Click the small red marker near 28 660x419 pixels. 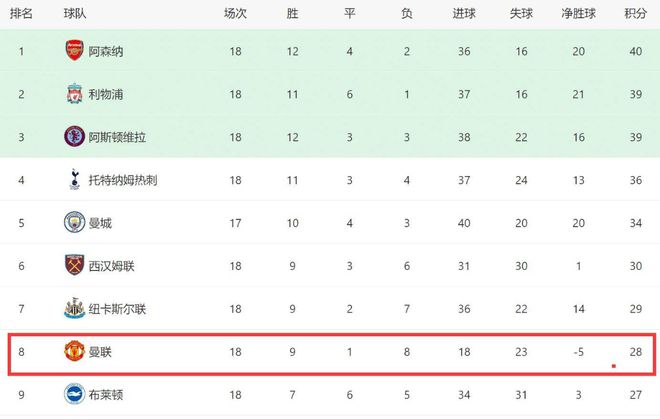(x=614, y=366)
